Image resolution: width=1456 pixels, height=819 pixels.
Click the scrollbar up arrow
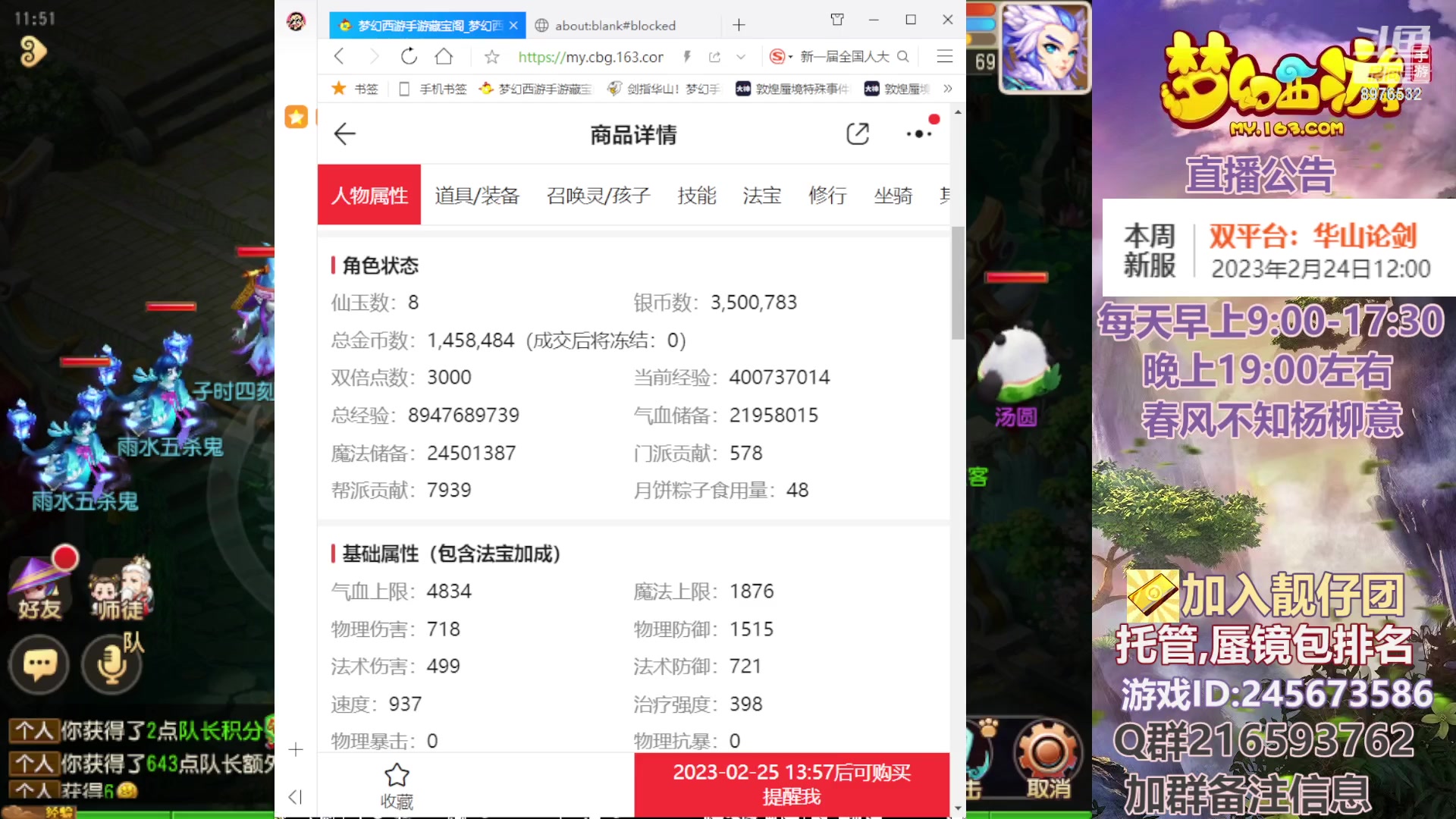(x=958, y=112)
